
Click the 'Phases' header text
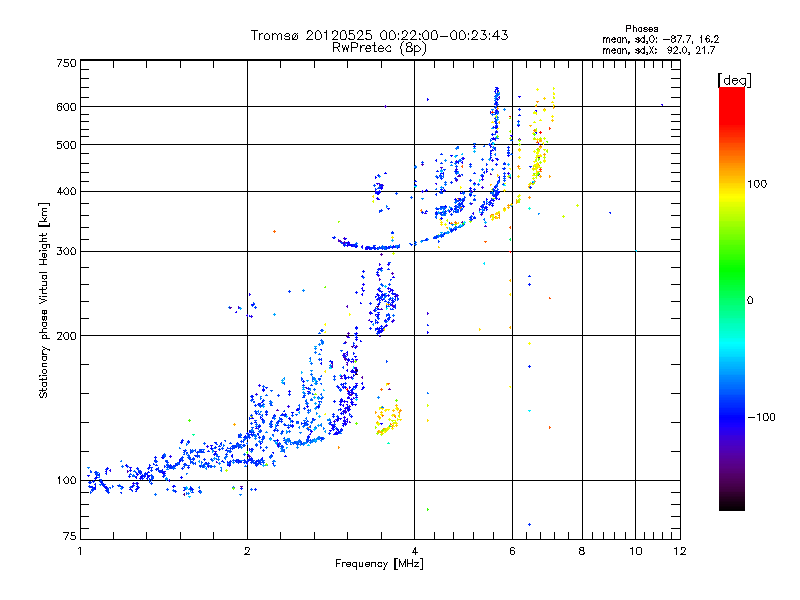tap(641, 29)
